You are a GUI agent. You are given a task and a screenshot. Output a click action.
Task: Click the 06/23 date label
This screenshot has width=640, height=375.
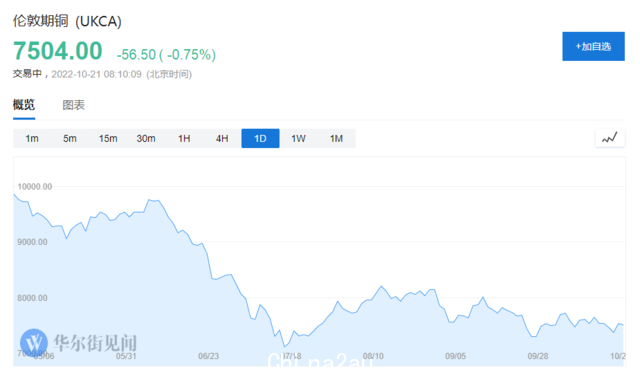click(209, 356)
